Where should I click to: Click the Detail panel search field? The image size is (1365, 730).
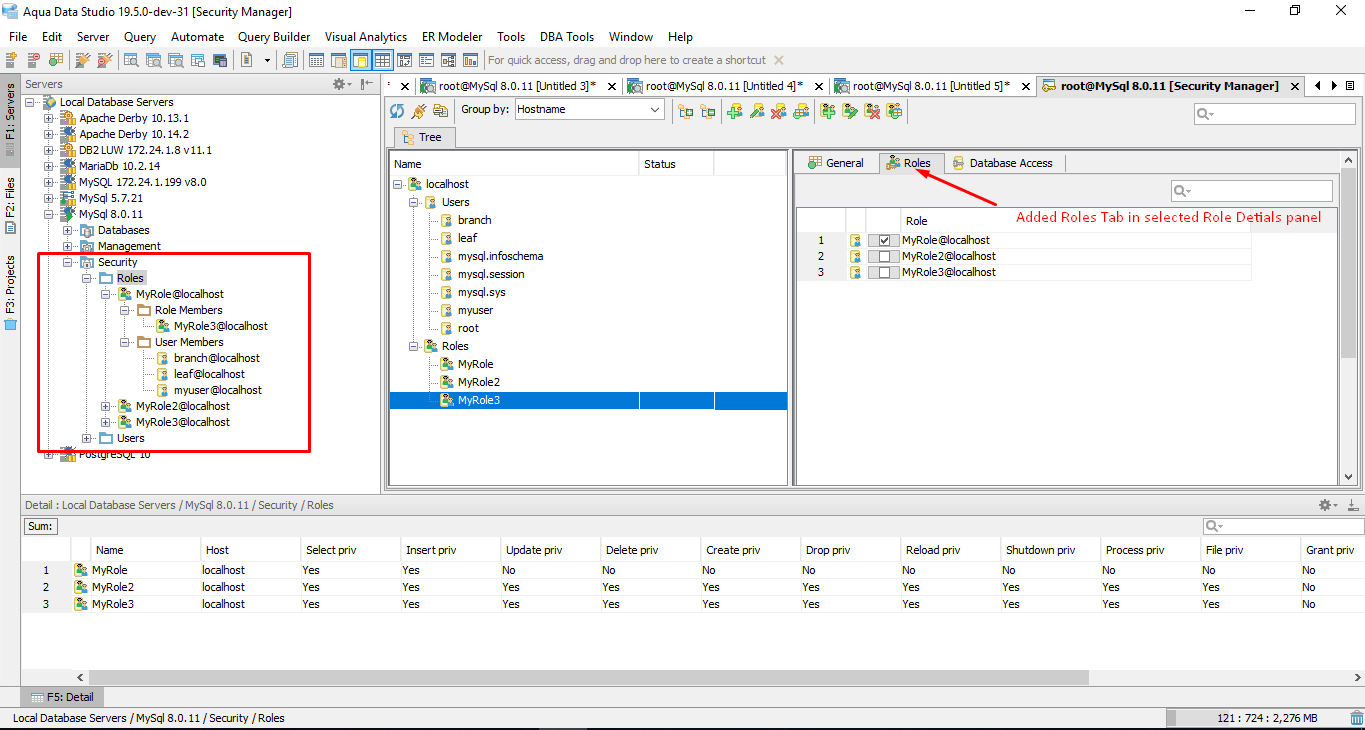pos(1282,526)
